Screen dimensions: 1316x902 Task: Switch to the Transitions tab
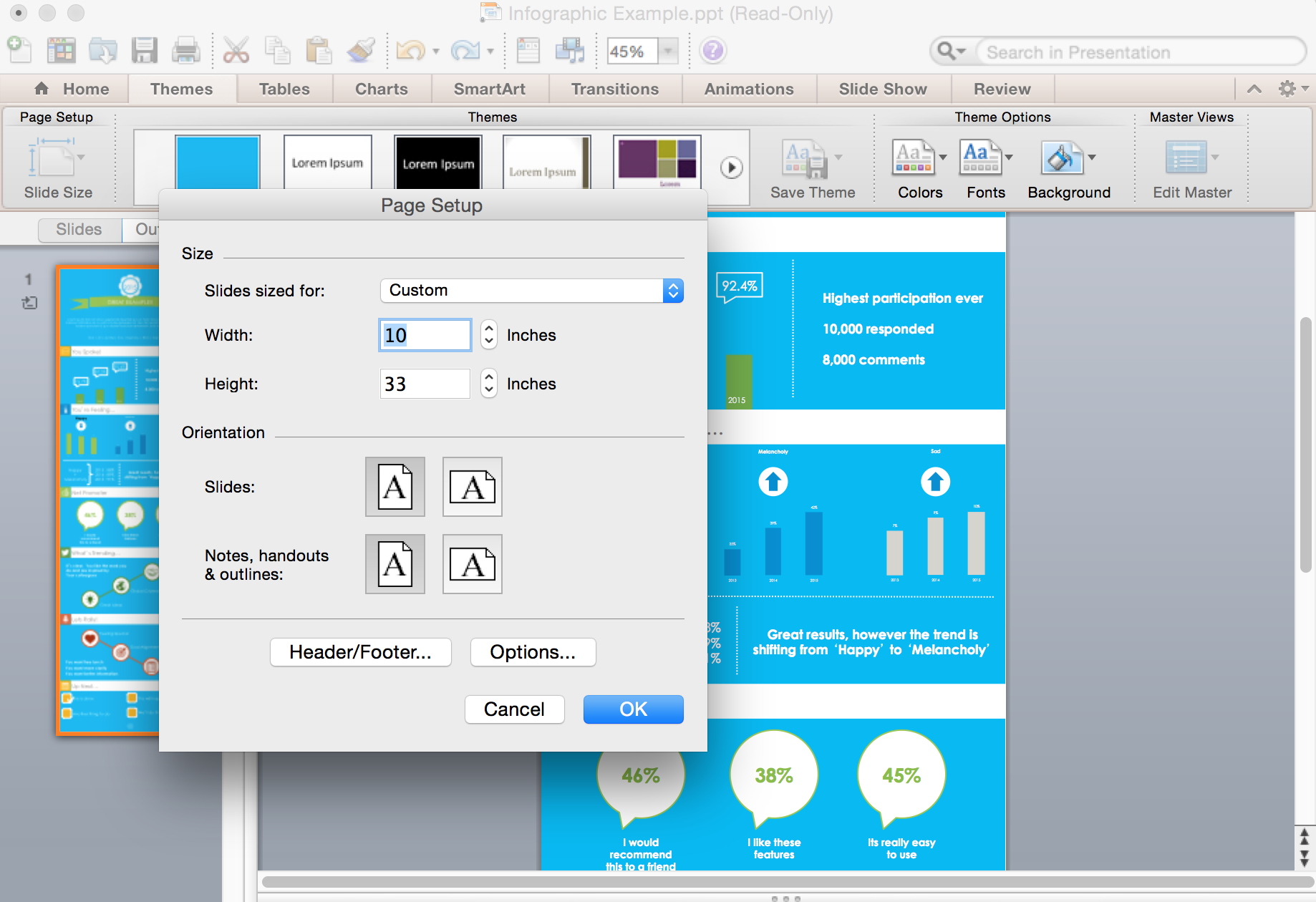tap(615, 89)
